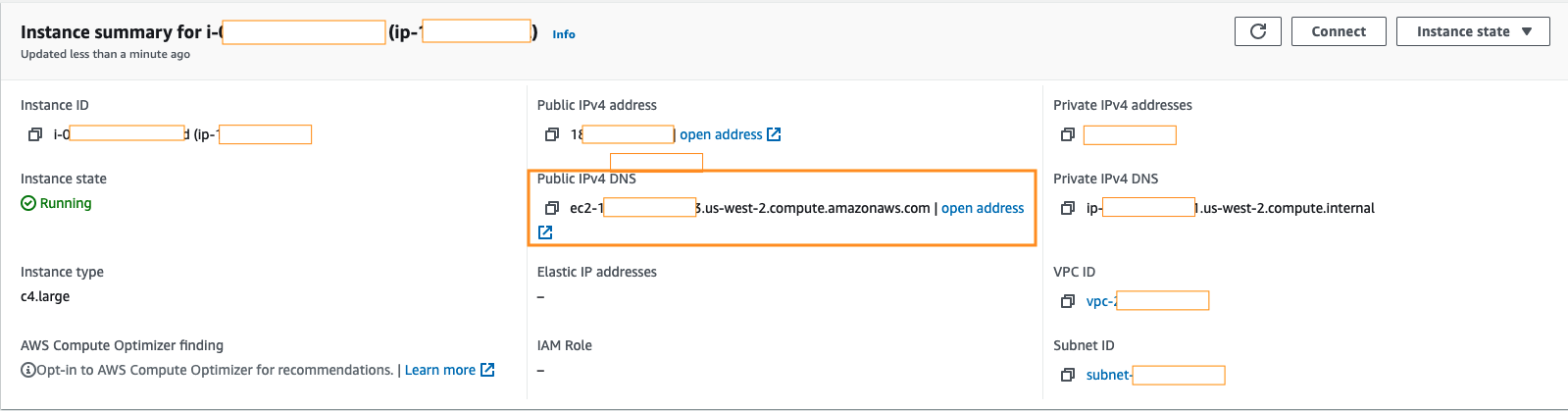
Task: Copy the VPC ID
Action: [x=1068, y=301]
